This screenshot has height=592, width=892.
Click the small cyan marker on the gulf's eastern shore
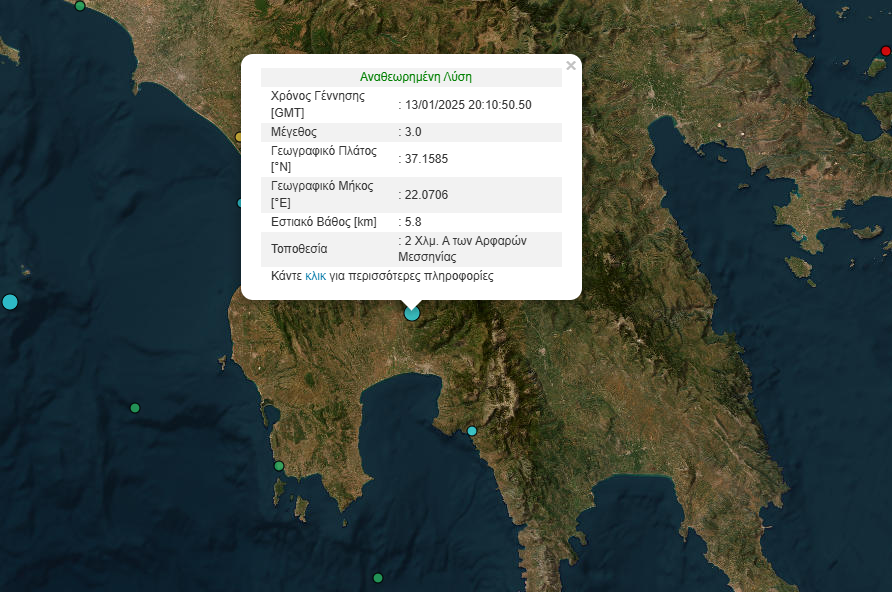coord(472,431)
